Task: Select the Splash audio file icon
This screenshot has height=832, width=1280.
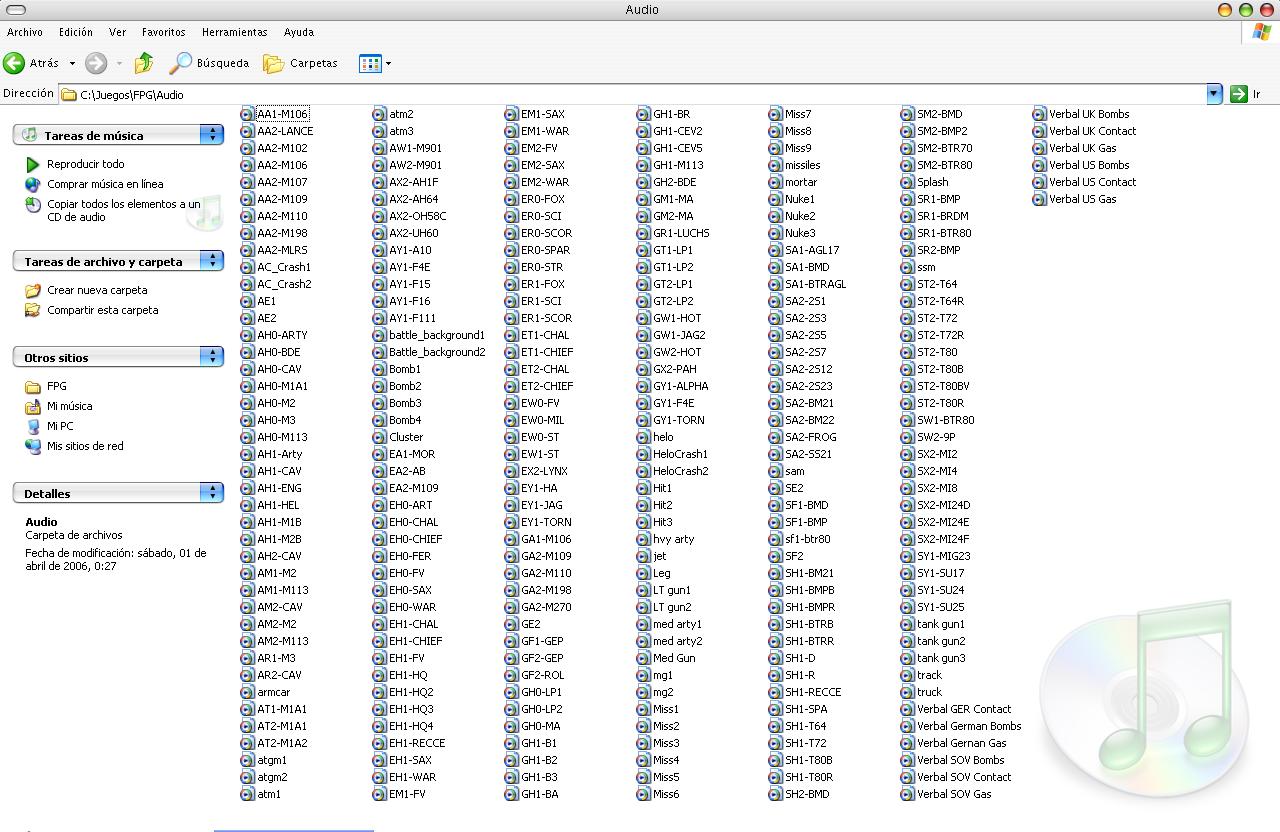Action: (907, 182)
